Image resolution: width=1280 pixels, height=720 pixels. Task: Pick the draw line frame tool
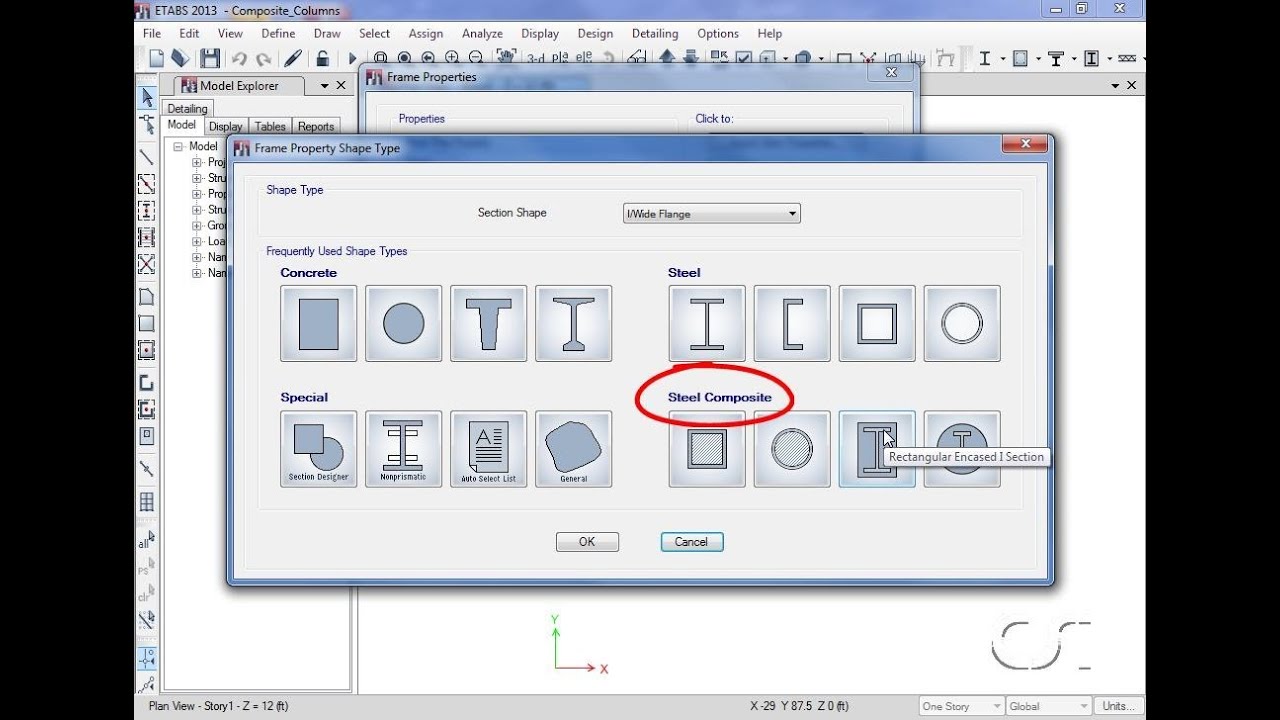[146, 157]
